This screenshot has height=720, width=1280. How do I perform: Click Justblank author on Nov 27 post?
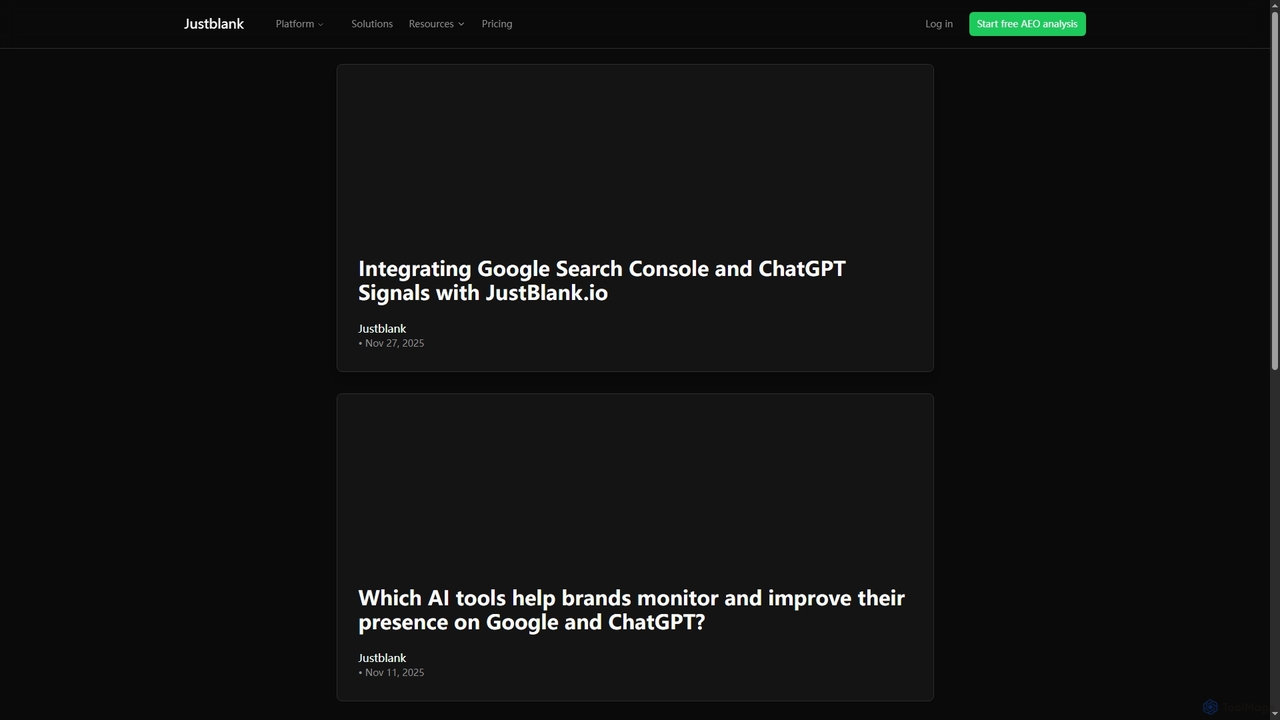(x=382, y=328)
